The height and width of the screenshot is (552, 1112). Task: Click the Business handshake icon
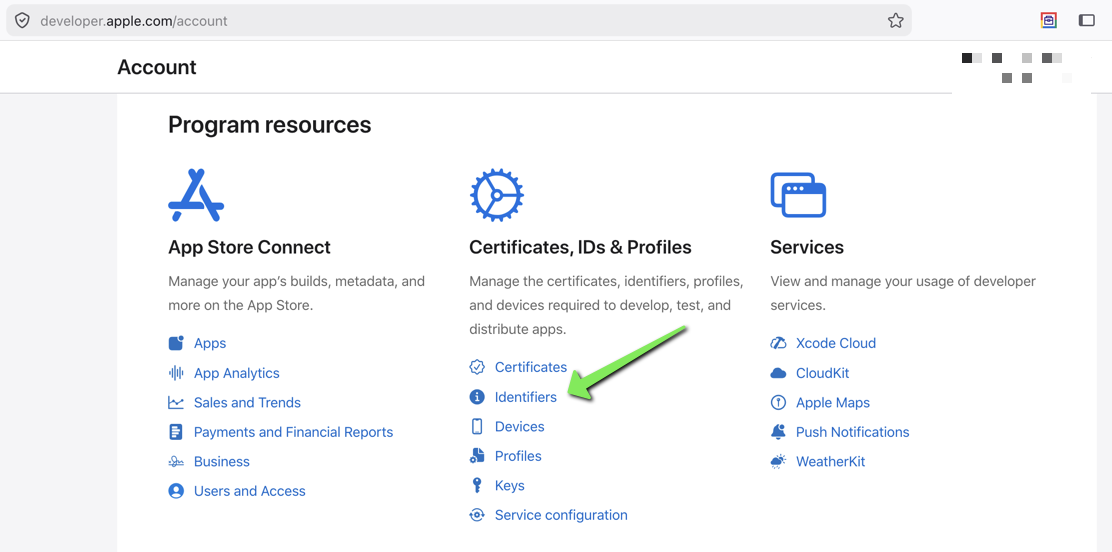coord(176,462)
